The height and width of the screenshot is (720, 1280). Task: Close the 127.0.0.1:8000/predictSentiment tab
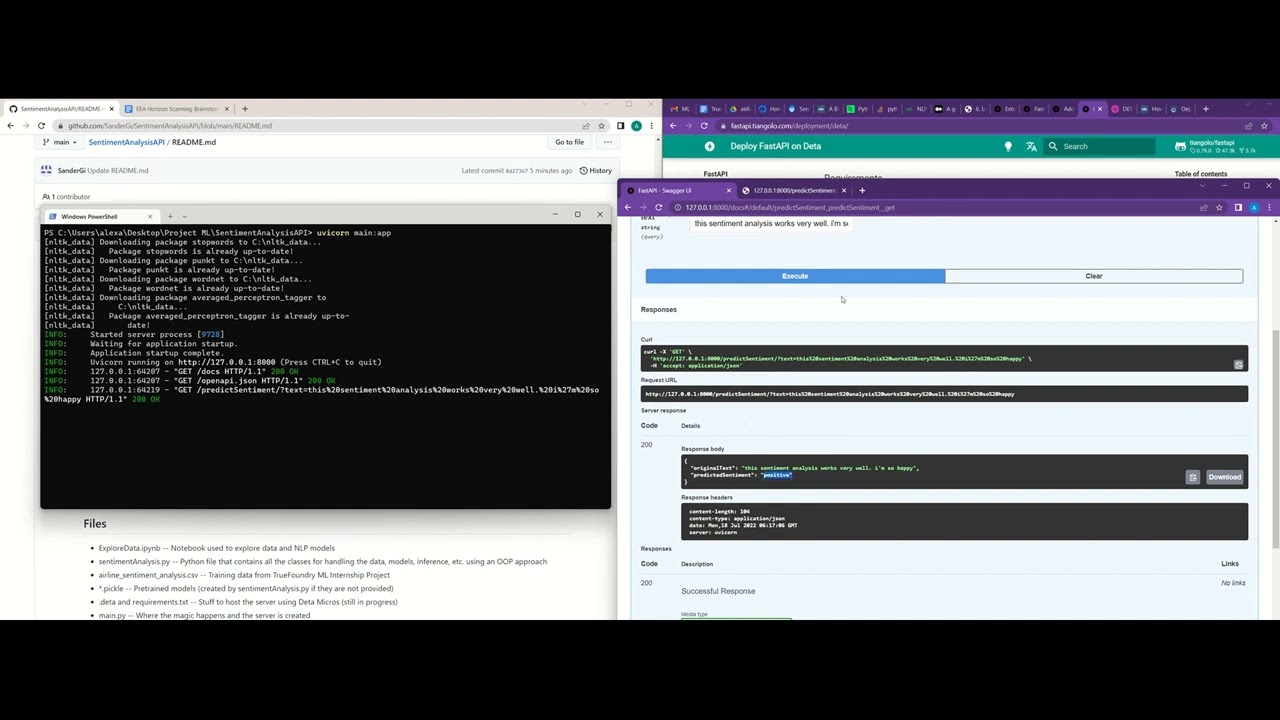click(843, 190)
